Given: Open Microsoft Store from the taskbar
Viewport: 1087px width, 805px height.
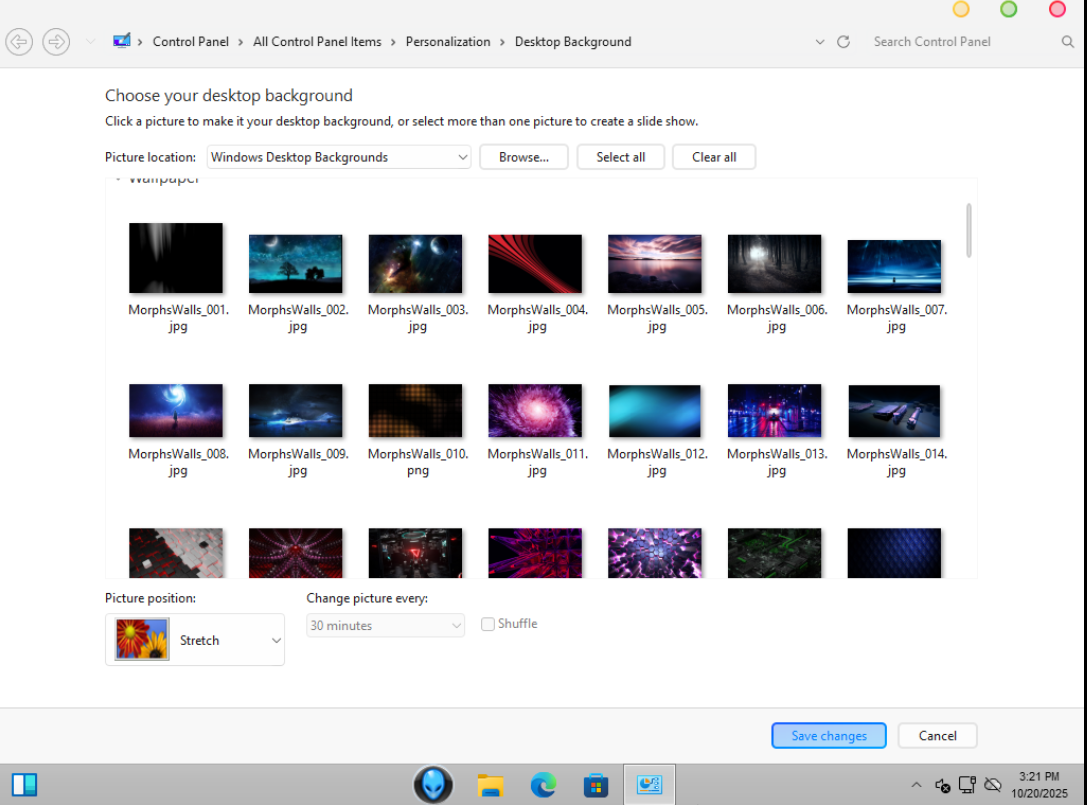Looking at the screenshot, I should coord(596,785).
